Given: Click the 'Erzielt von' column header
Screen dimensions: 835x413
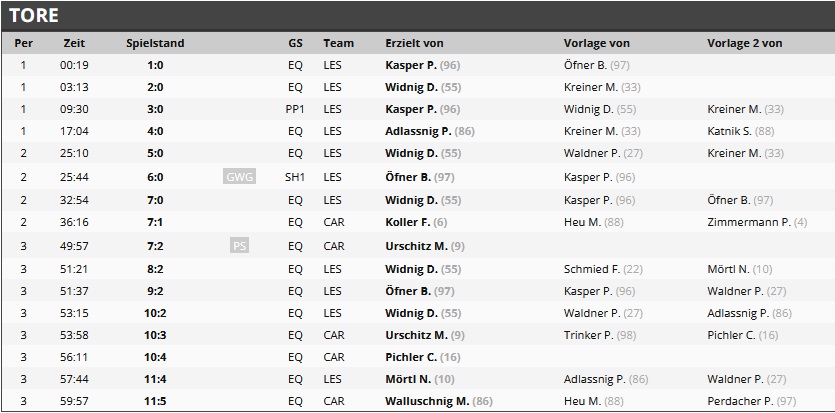Looking at the screenshot, I should pos(414,43).
